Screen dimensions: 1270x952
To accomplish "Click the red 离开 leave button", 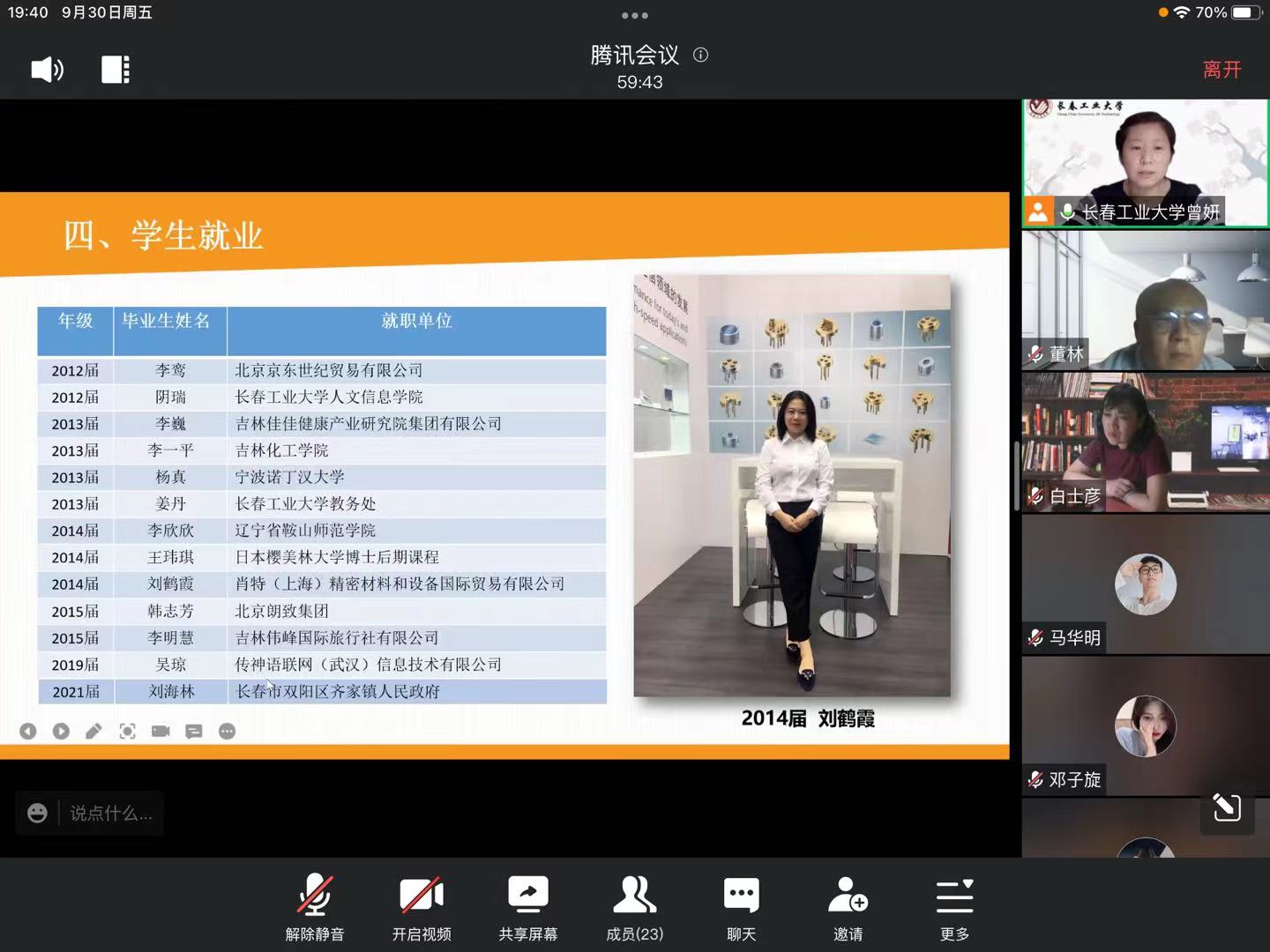I will pos(1221,70).
